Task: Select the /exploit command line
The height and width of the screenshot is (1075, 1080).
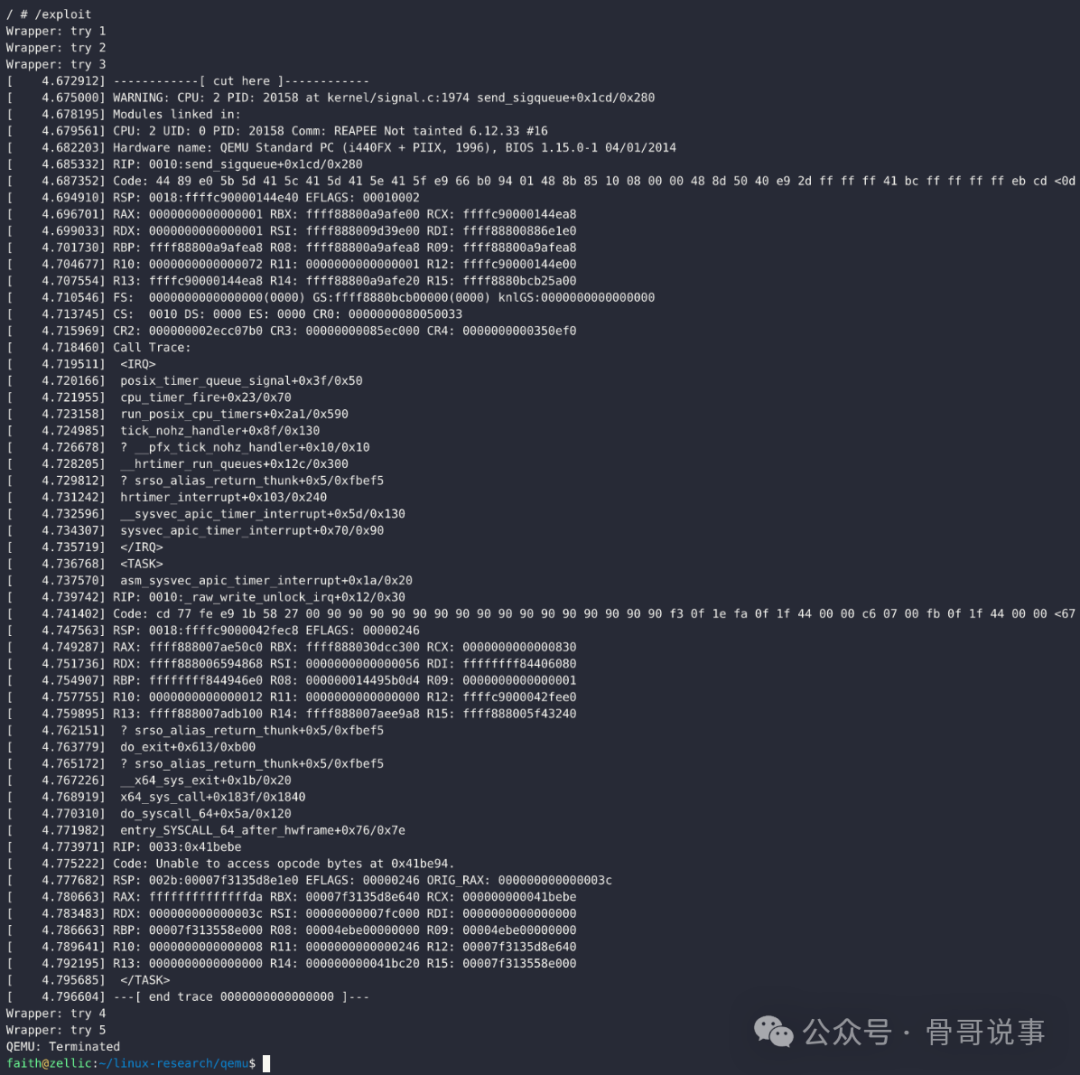Action: (x=50, y=14)
